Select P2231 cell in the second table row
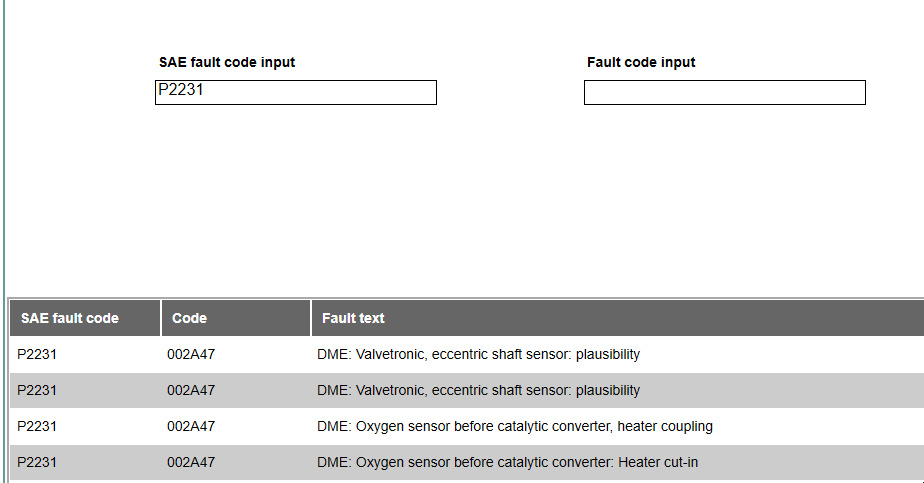 coord(37,390)
